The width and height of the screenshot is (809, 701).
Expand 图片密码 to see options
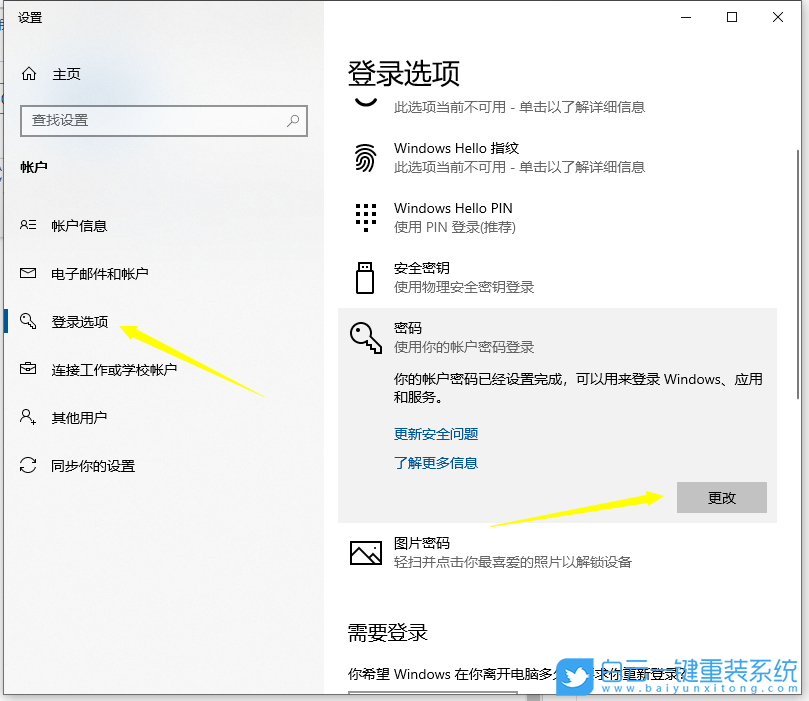tap(500, 552)
